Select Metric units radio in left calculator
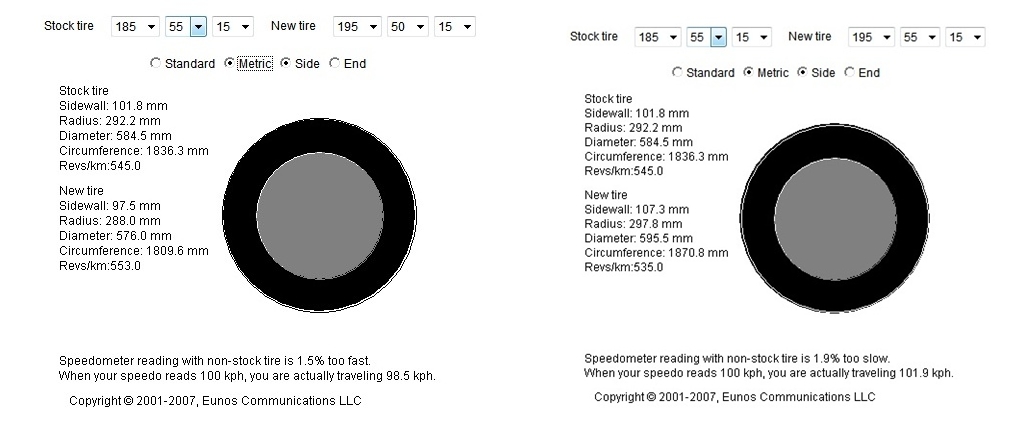This screenshot has width=1026, height=426. click(x=229, y=63)
